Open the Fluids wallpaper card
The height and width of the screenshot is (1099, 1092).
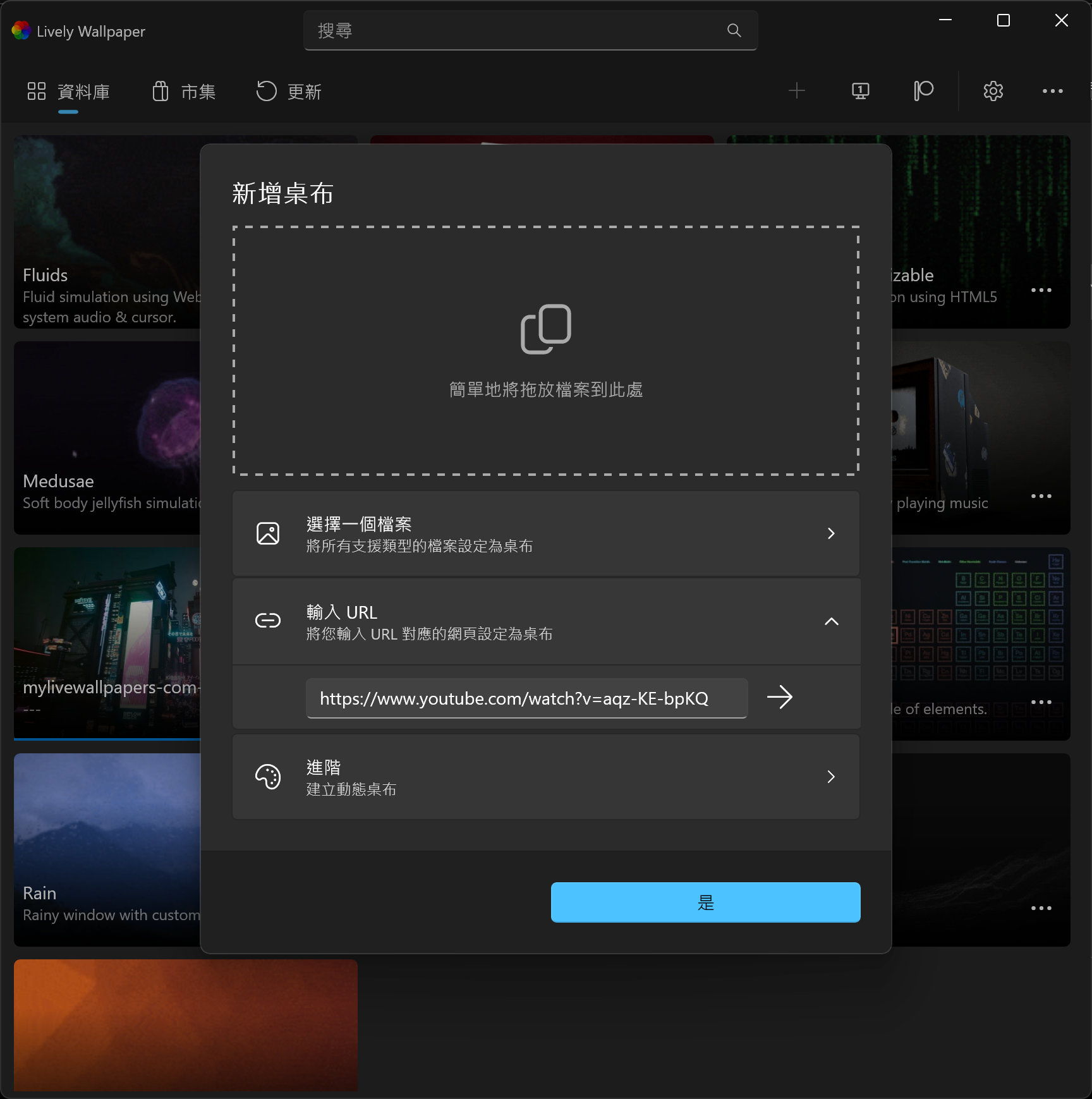tap(107, 232)
